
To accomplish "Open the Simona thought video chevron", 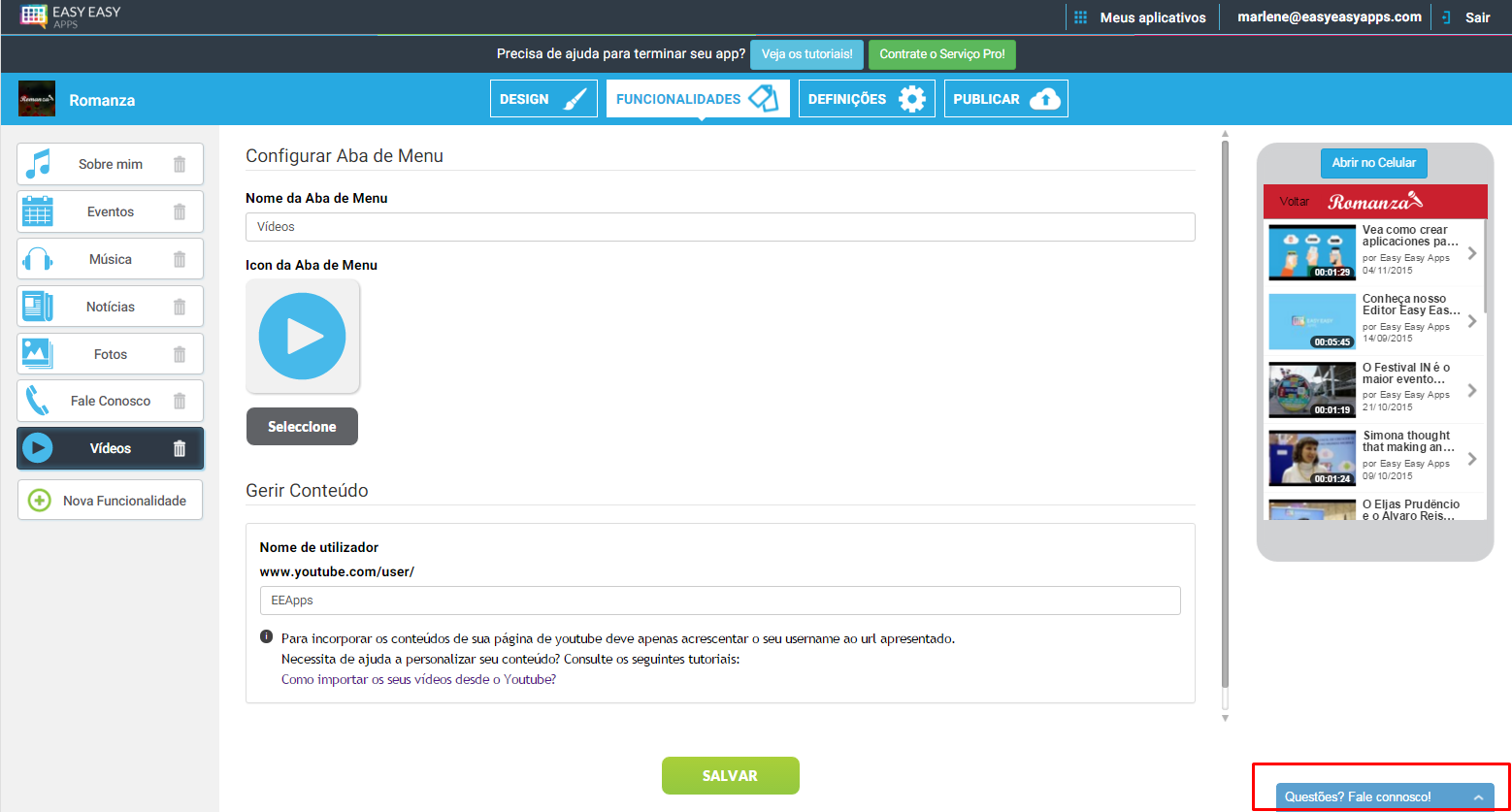I will [1472, 459].
